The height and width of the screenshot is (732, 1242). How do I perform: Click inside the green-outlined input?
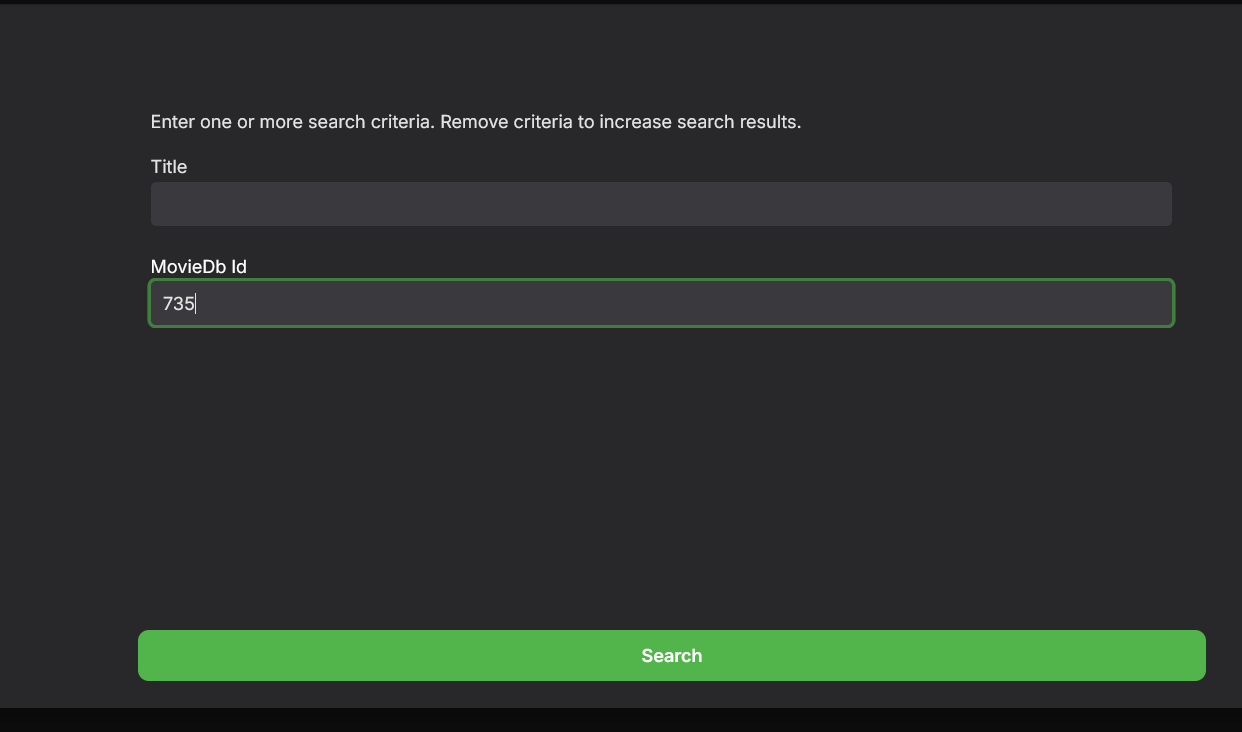[x=660, y=303]
